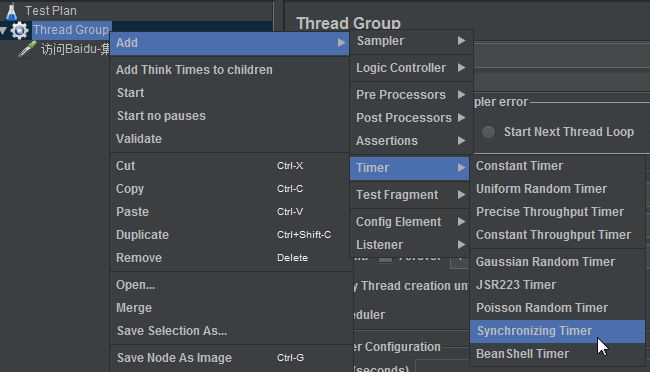Select the Start Next Thread Loop radio button

[x=488, y=132]
